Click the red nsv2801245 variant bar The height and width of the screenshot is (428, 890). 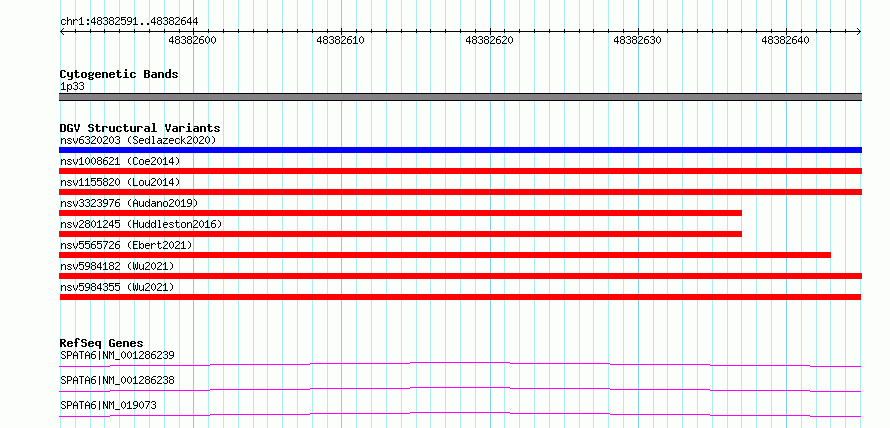pos(401,234)
